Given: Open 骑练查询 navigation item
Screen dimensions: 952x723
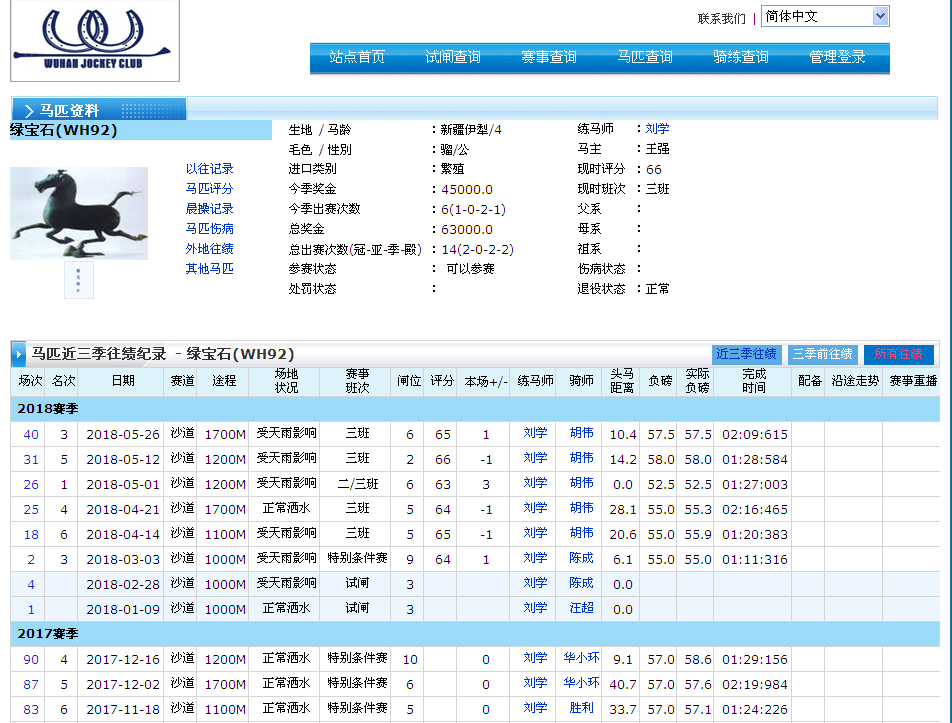Looking at the screenshot, I should [741, 58].
